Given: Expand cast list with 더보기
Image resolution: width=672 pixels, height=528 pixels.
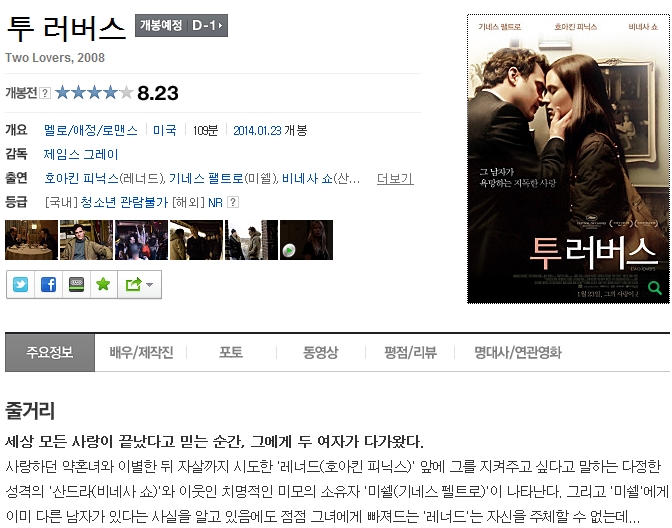Looking at the screenshot, I should (x=395, y=179).
